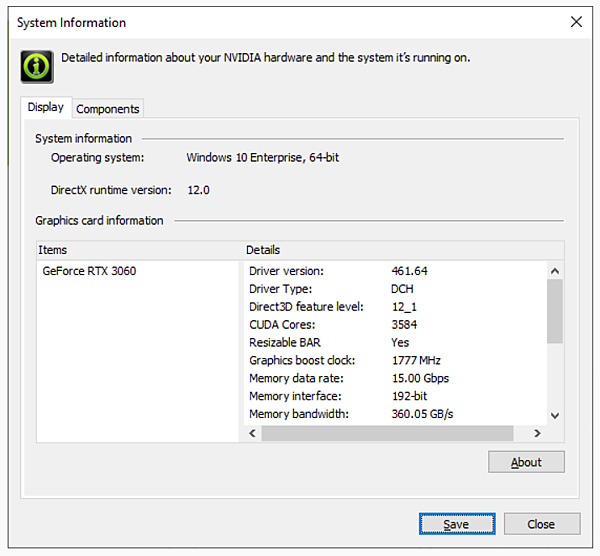The image size is (600, 556).
Task: Click the Close button
Action: (542, 524)
